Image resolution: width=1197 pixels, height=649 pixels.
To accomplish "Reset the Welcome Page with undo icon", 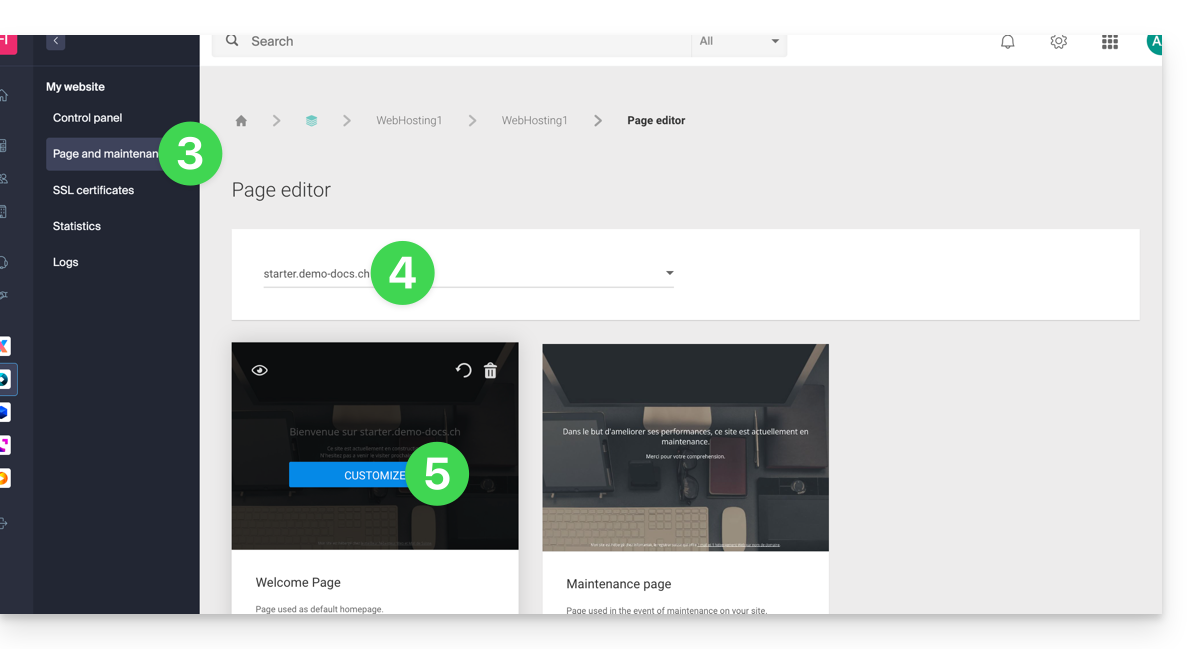I will pos(463,371).
